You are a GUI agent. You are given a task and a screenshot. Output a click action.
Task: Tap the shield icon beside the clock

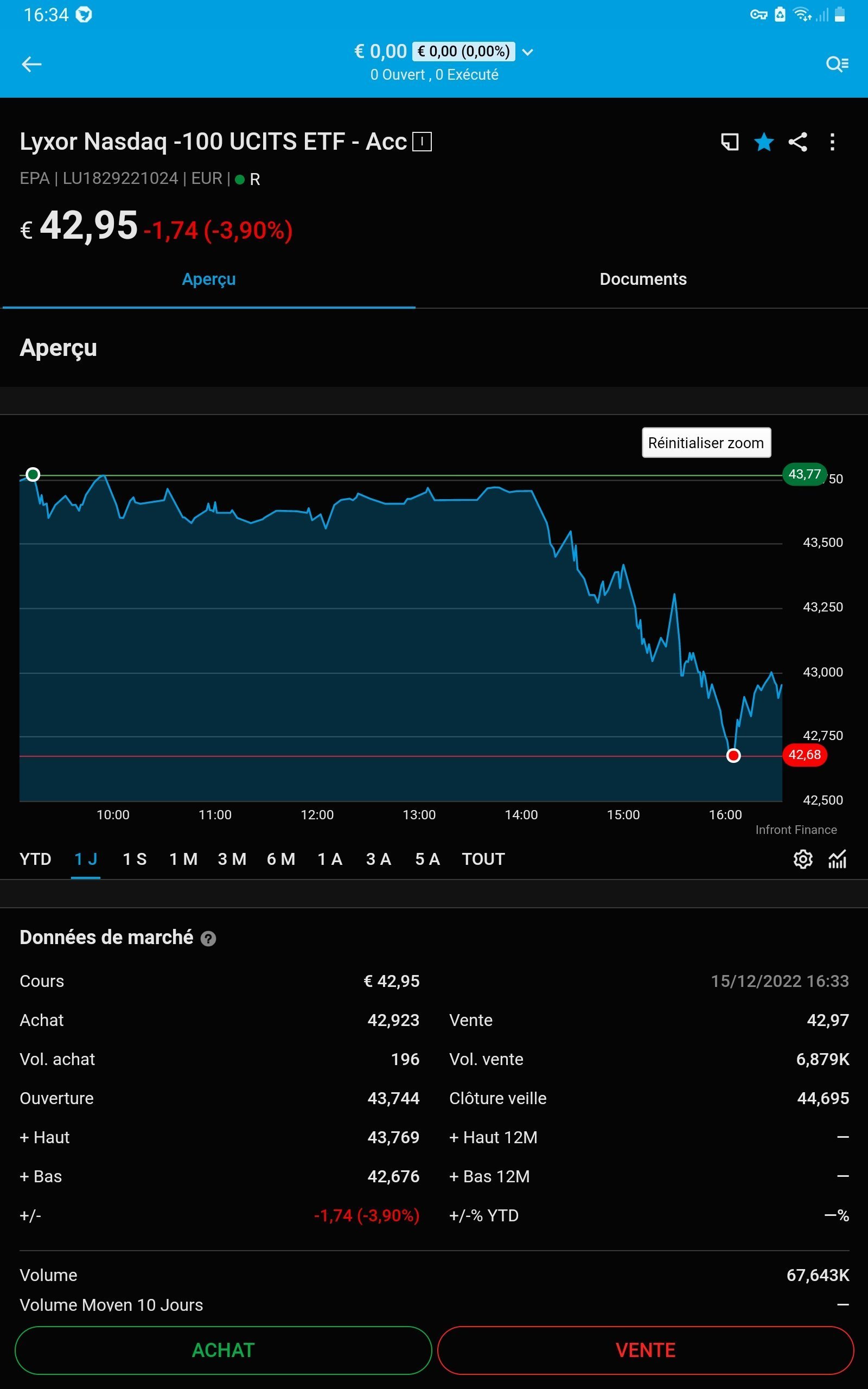[x=84, y=14]
